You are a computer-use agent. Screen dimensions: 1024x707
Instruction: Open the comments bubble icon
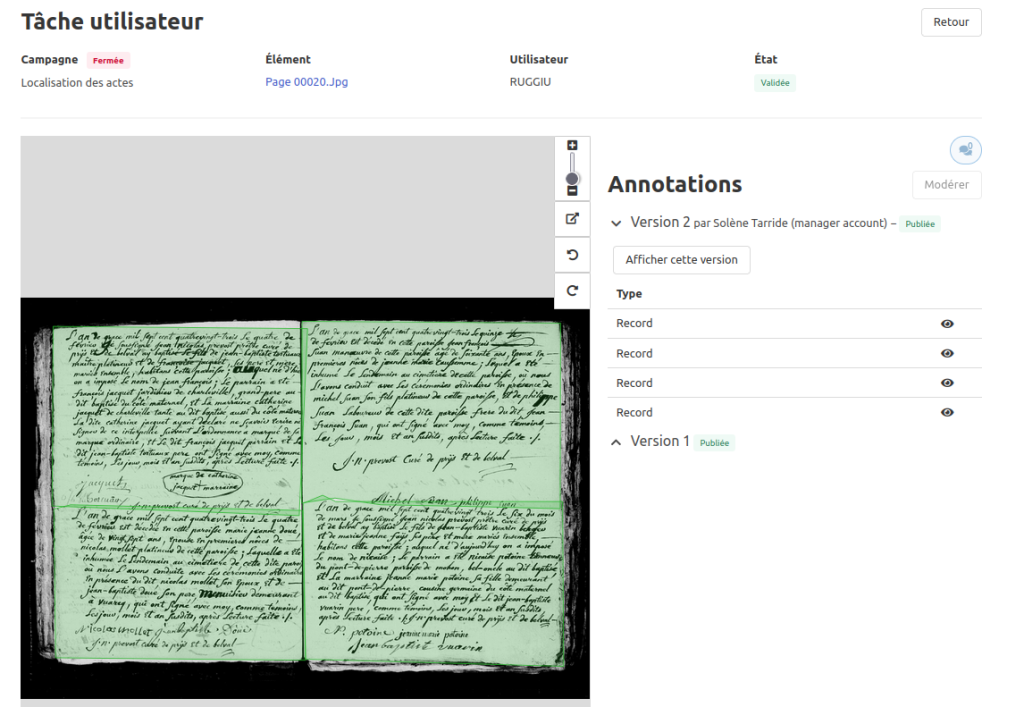pos(965,150)
